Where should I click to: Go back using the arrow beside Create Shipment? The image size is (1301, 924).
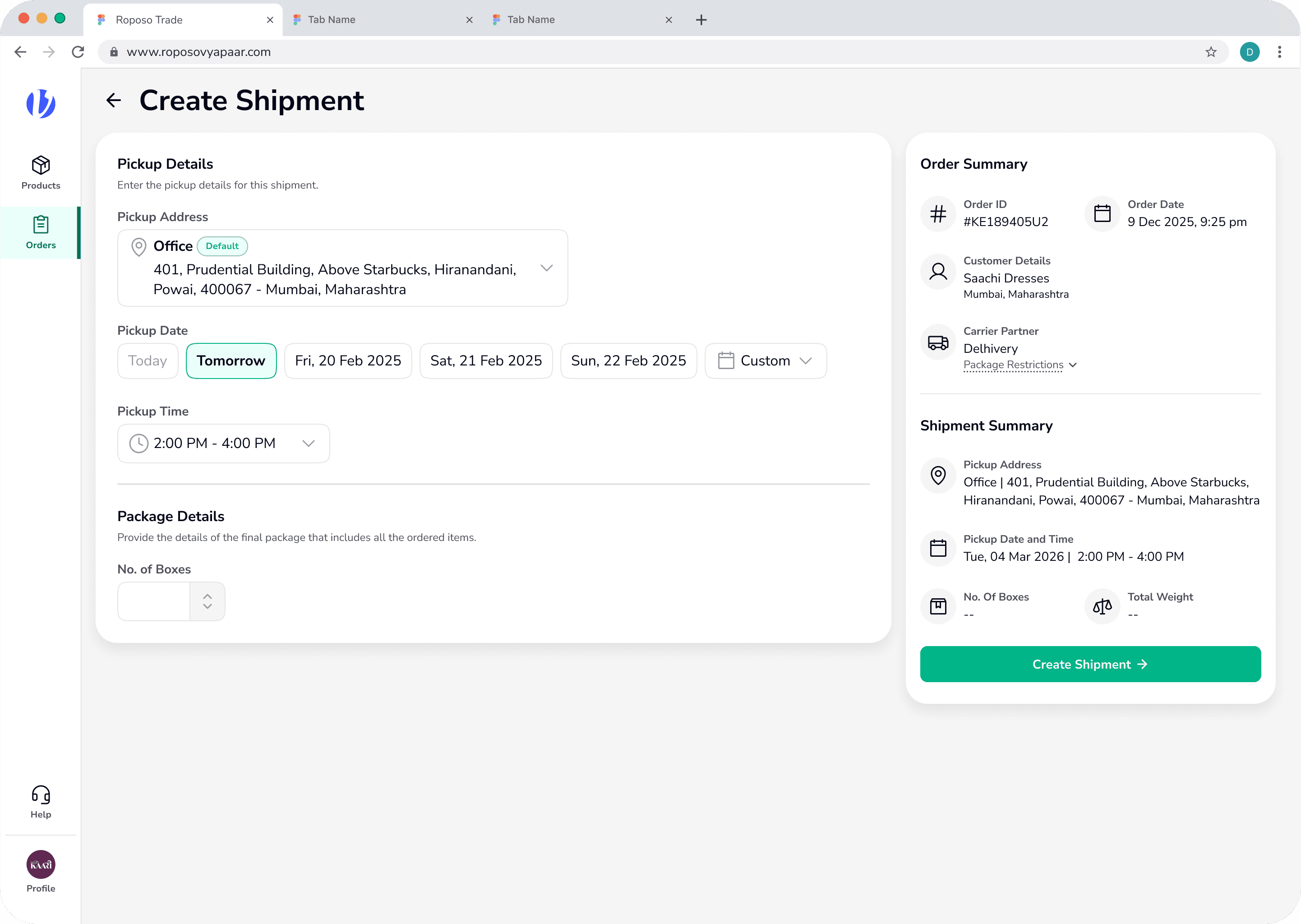click(114, 101)
